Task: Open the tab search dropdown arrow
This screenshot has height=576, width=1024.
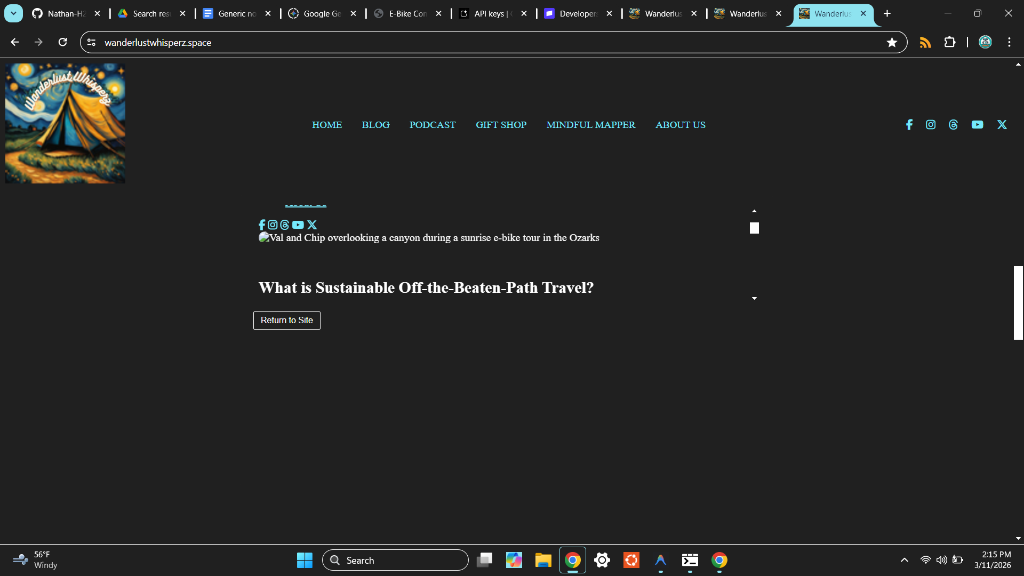Action: pyautogui.click(x=14, y=14)
